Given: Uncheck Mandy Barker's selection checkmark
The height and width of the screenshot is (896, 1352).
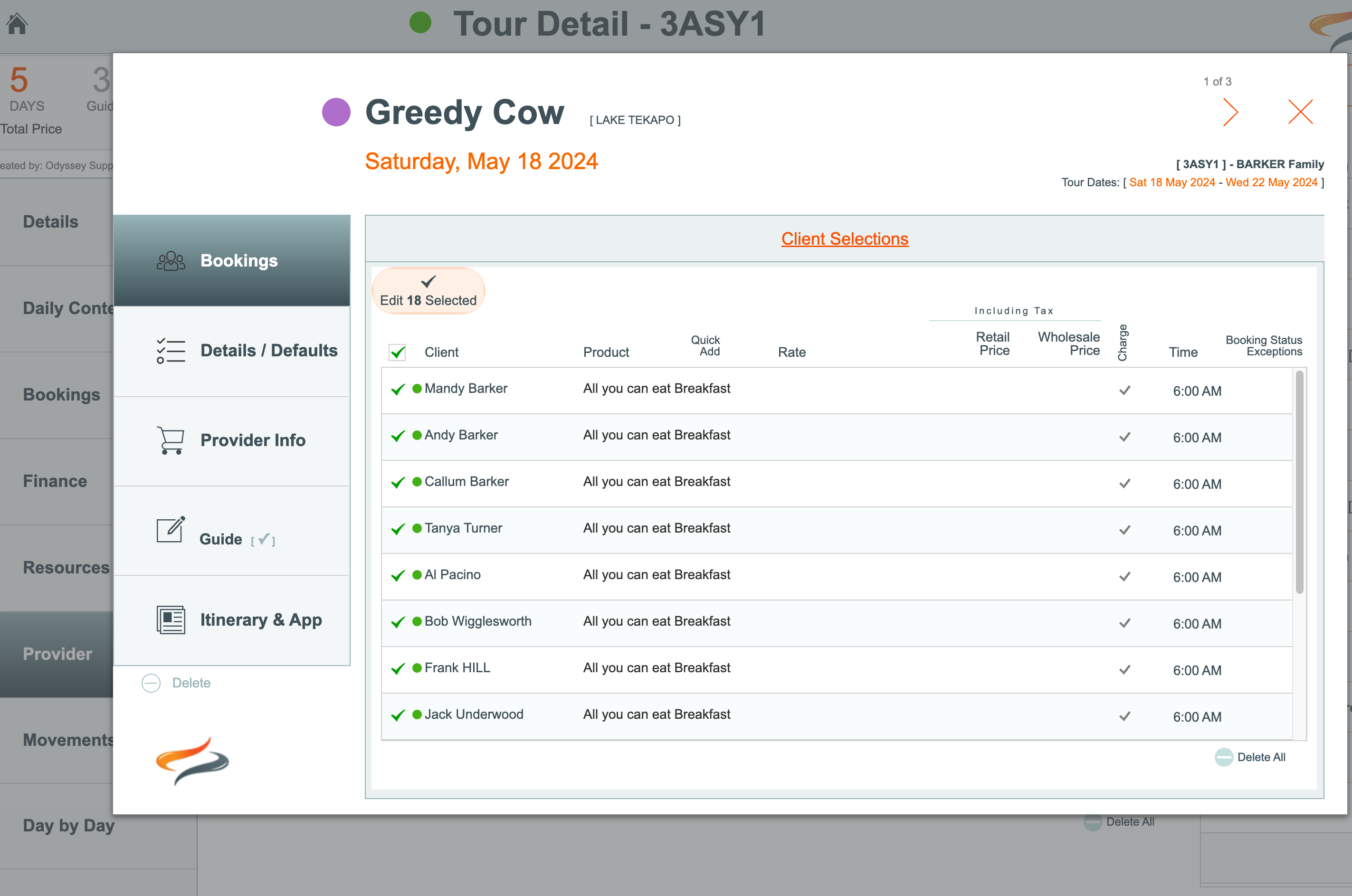Looking at the screenshot, I should [x=398, y=390].
